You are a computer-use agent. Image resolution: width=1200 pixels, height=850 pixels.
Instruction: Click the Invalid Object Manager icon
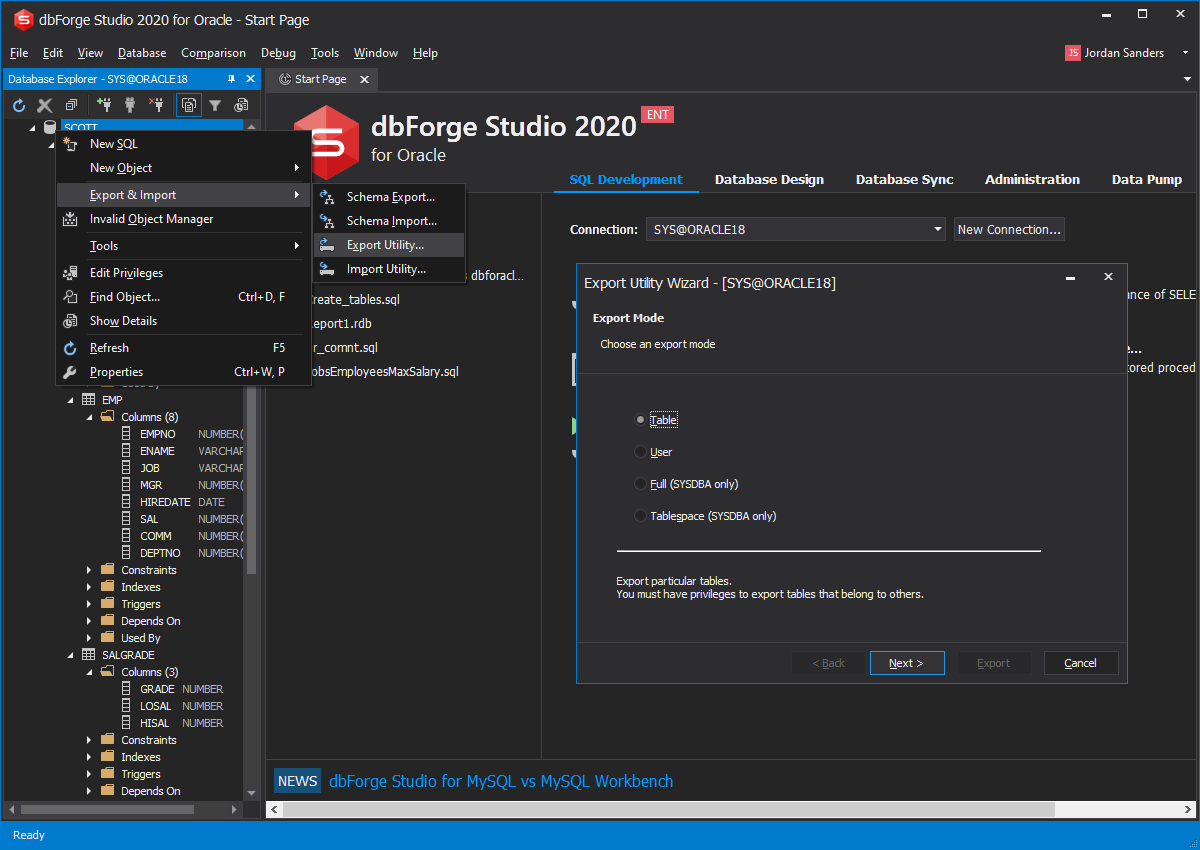(x=70, y=219)
